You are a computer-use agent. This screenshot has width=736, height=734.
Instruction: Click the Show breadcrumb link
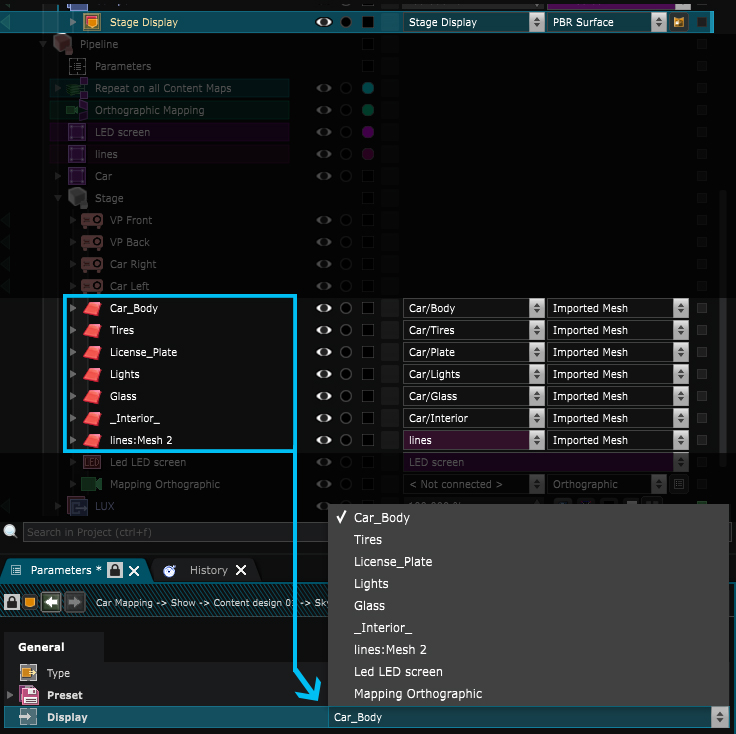[183, 603]
